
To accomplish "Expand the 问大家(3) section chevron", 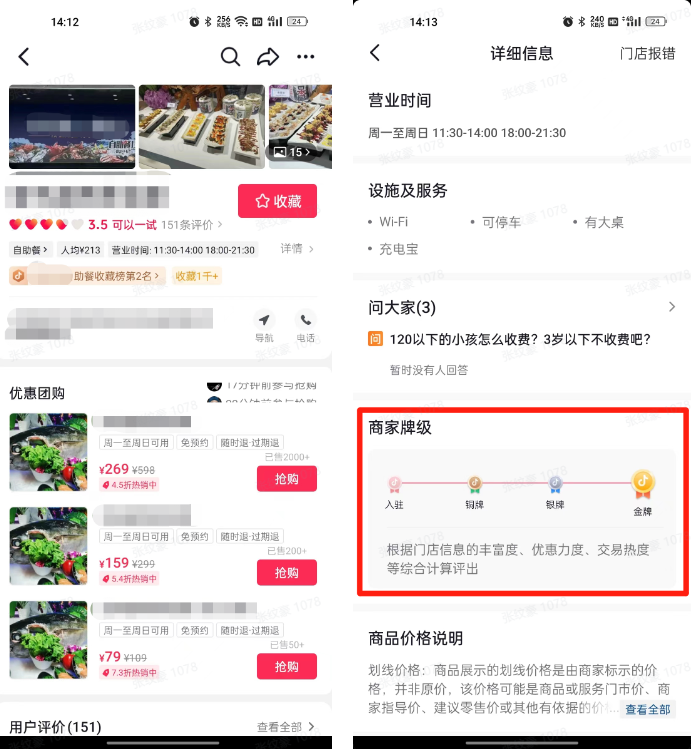I will tap(672, 307).
